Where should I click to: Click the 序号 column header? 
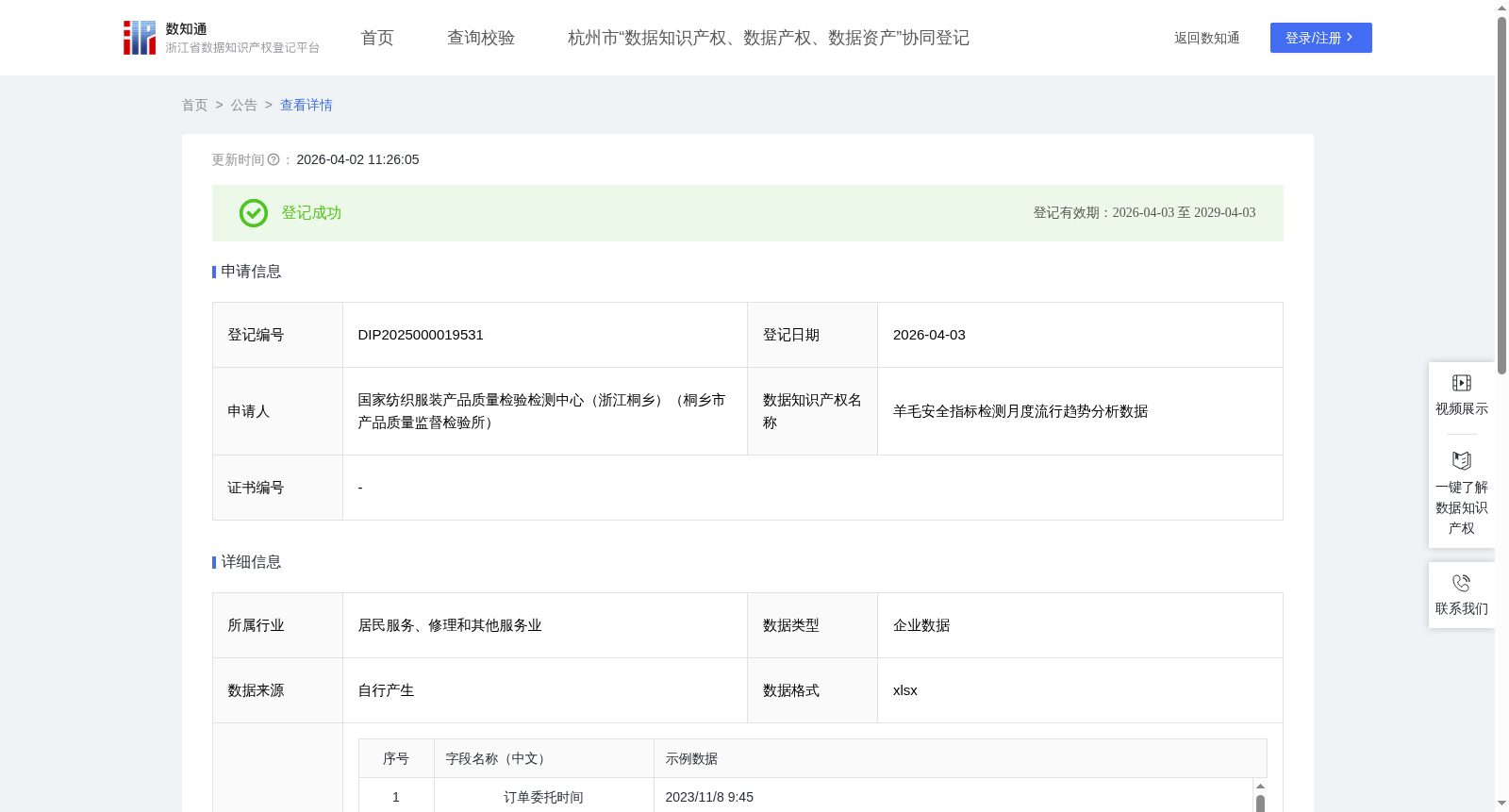point(396,758)
